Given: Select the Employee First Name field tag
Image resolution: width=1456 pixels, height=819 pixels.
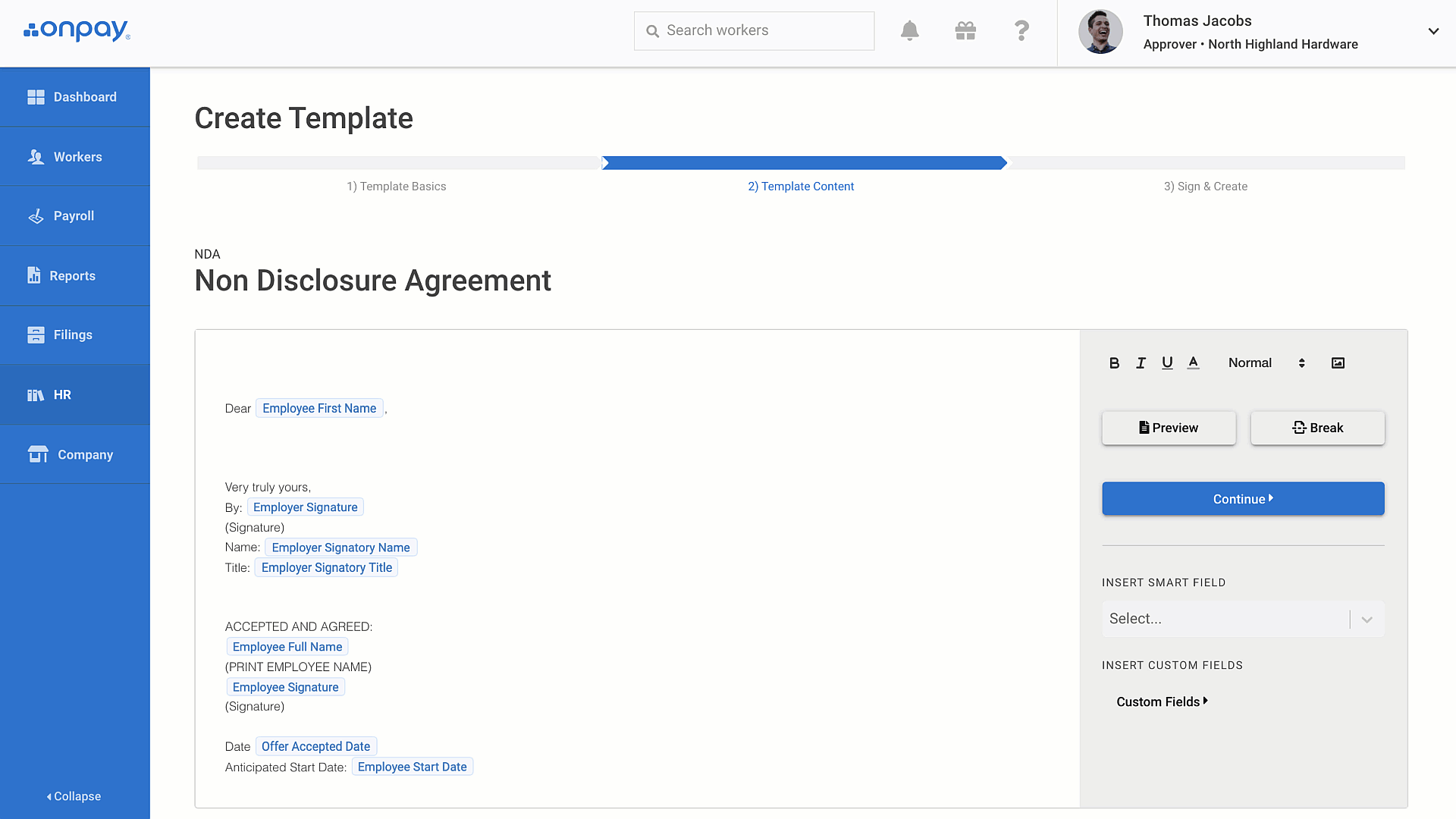Looking at the screenshot, I should [319, 409].
